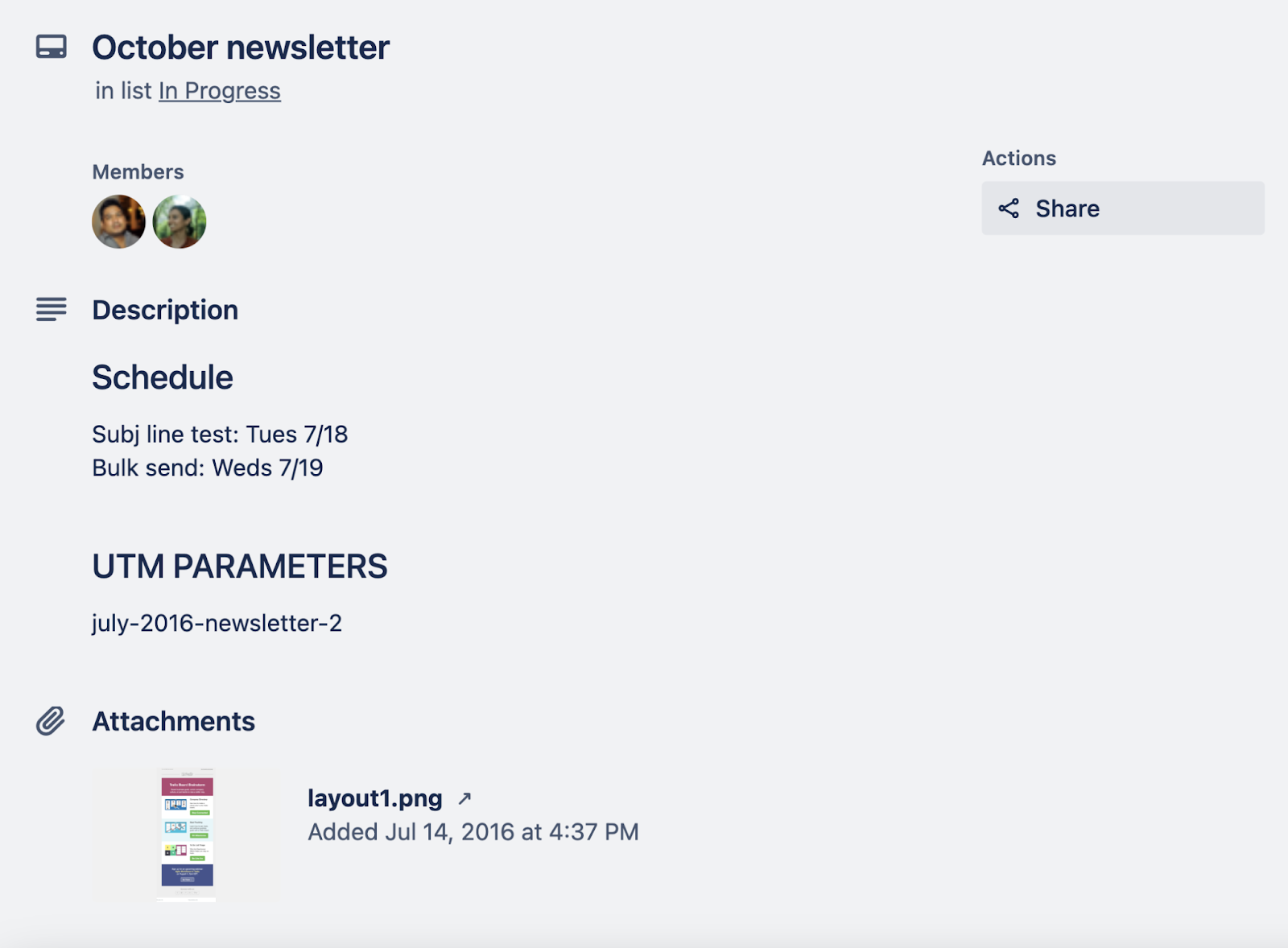Screen dimensions: 1288x948
Task: Click the paperclip icon next to Attachments
Action: 52,720
